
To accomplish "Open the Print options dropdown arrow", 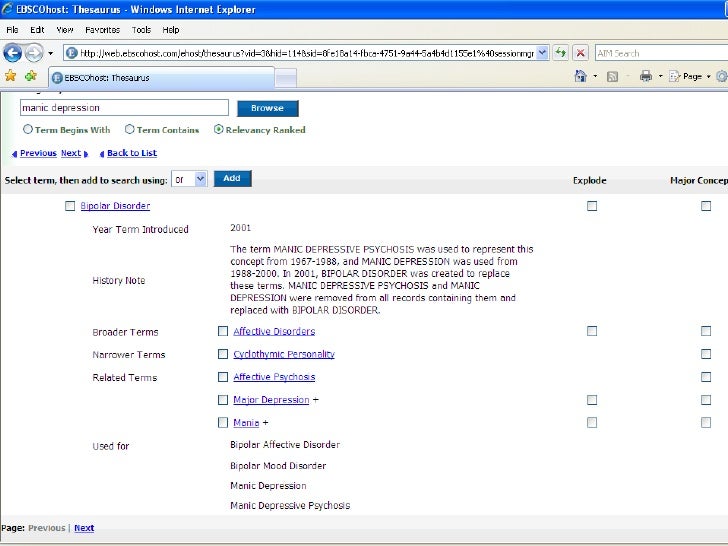I will [x=660, y=76].
